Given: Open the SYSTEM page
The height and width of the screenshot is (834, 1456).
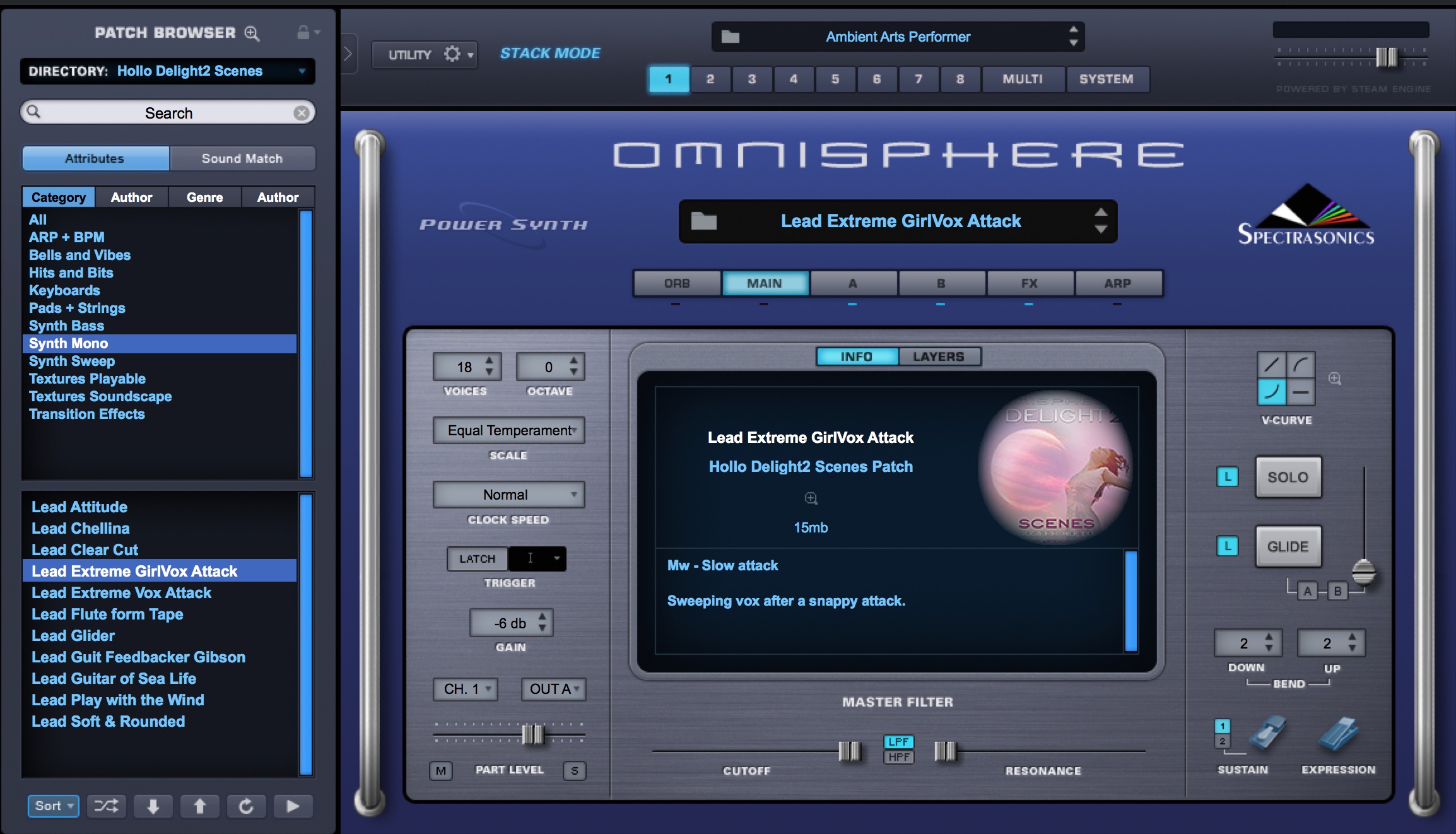Looking at the screenshot, I should click(x=1107, y=79).
